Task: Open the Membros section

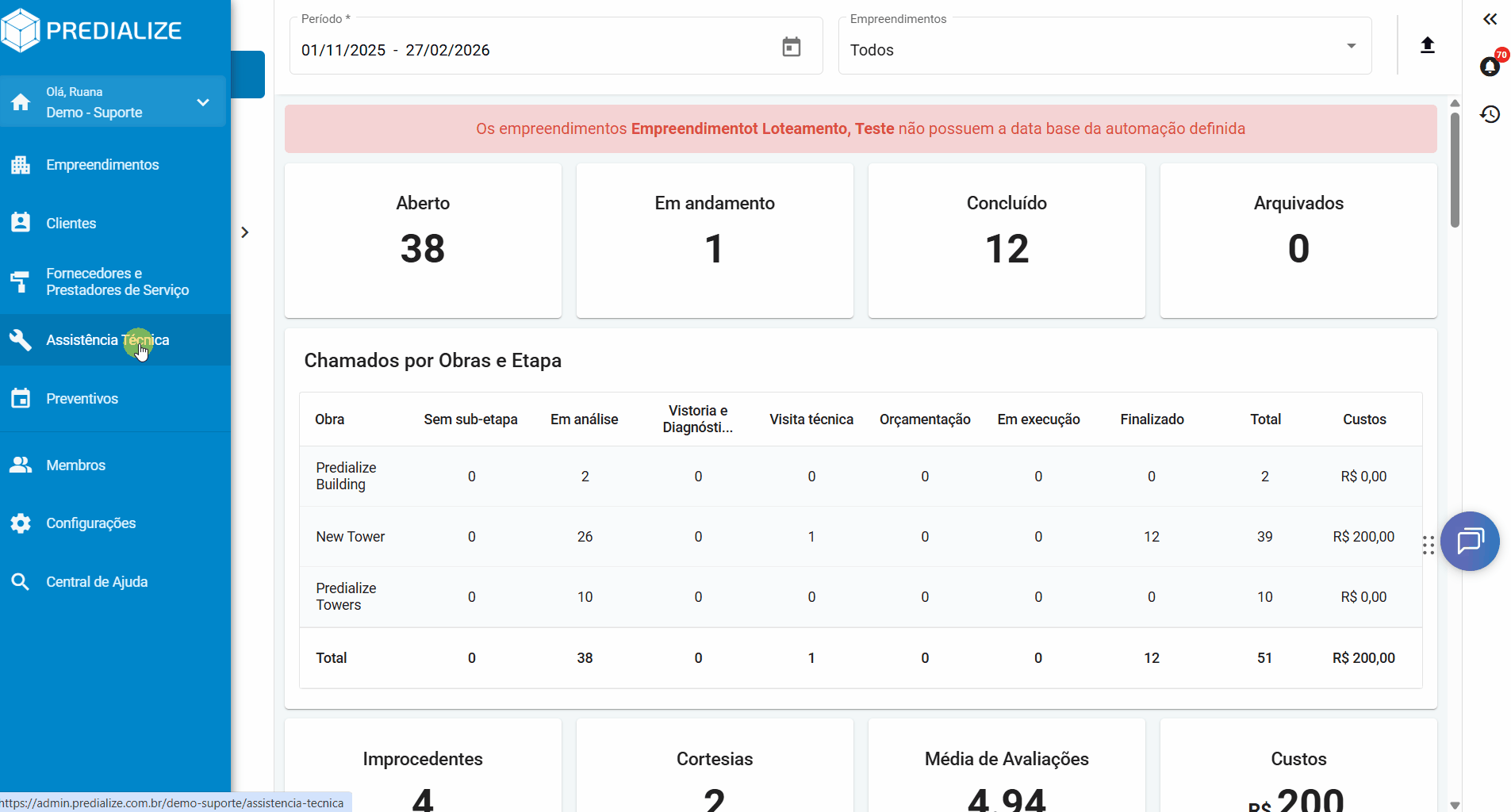Action: click(75, 465)
